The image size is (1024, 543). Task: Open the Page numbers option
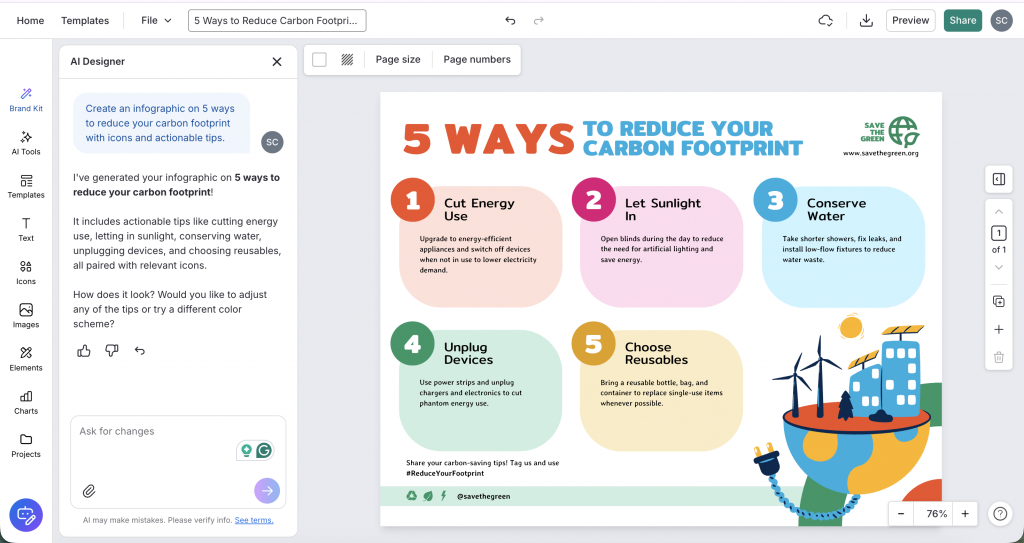pyautogui.click(x=477, y=59)
